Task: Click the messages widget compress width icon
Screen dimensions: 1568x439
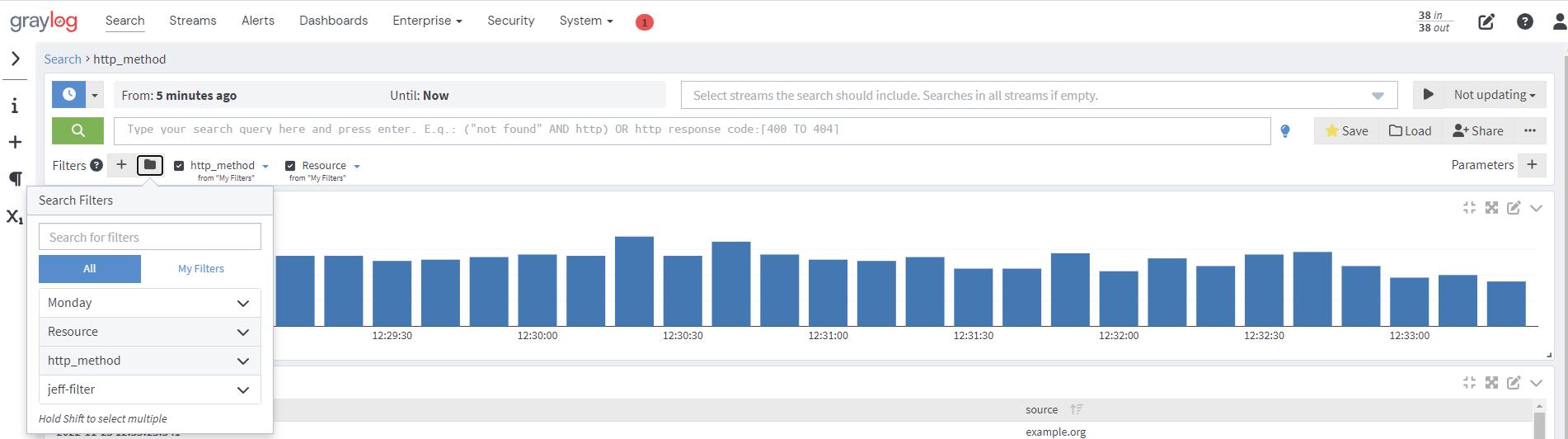Action: pyautogui.click(x=1469, y=383)
